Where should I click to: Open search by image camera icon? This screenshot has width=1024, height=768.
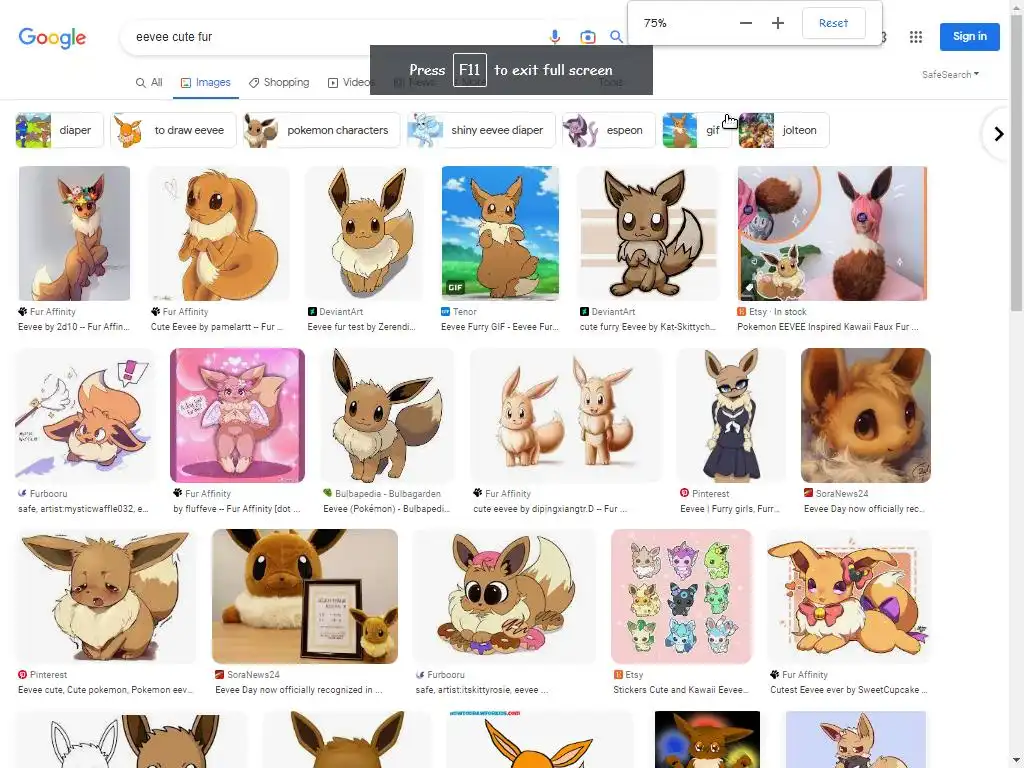[x=588, y=37]
